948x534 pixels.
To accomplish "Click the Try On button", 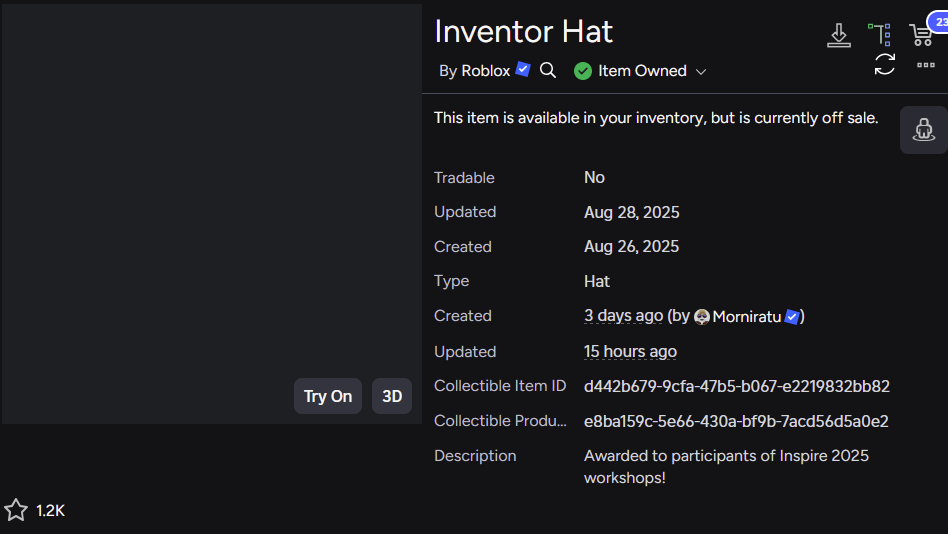I will tap(328, 396).
